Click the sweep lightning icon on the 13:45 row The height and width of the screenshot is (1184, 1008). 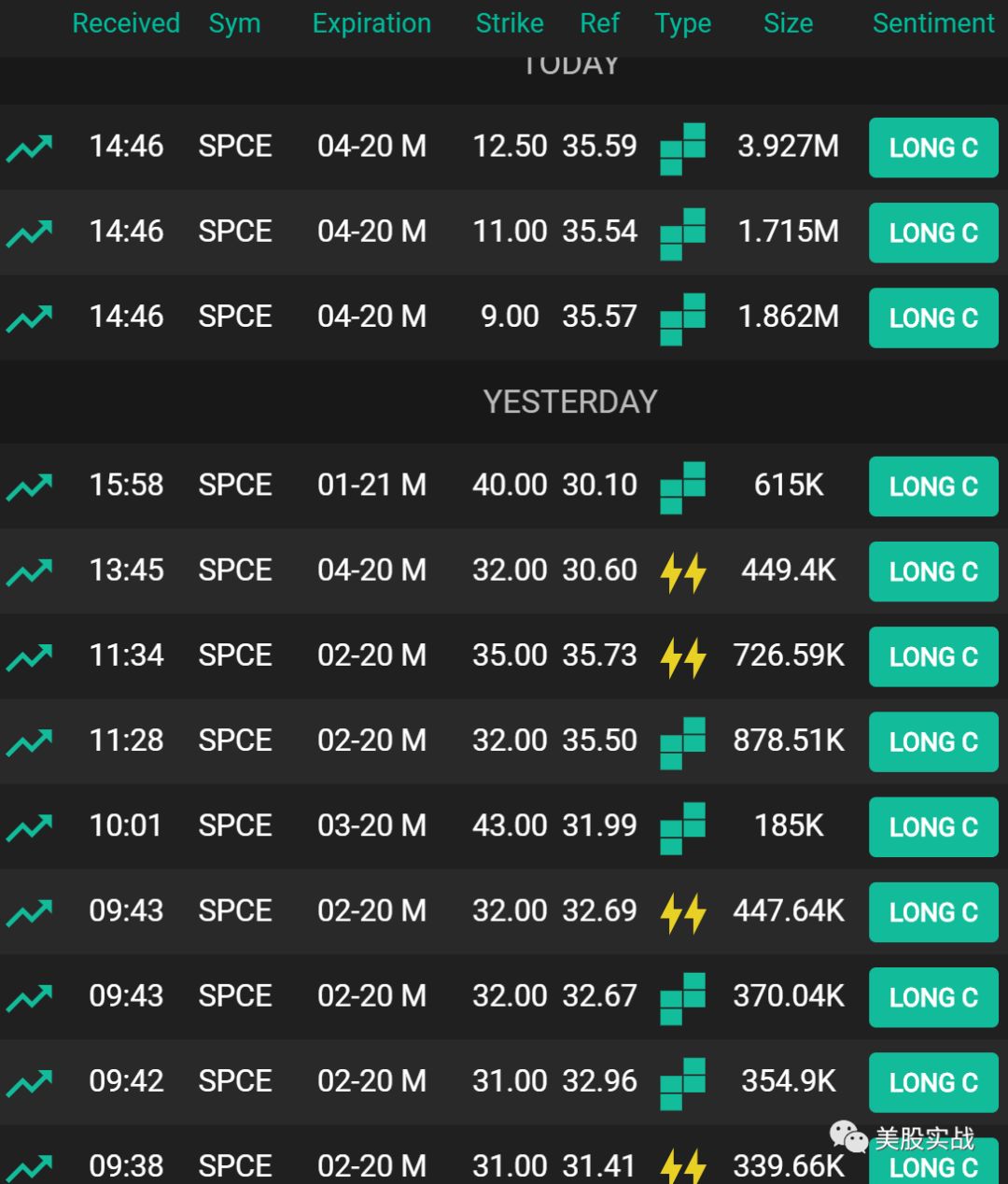click(682, 571)
